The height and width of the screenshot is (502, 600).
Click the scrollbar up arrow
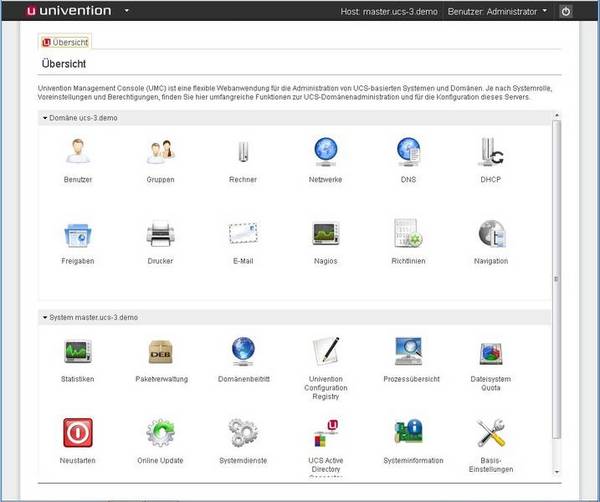coord(557,115)
